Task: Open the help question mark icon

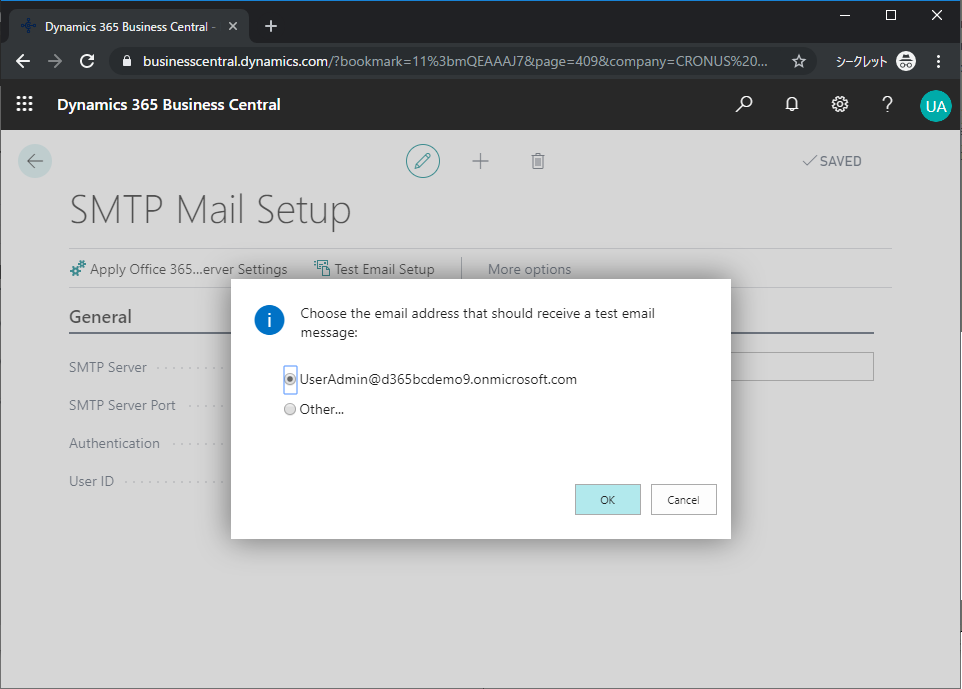Action: coord(887,104)
